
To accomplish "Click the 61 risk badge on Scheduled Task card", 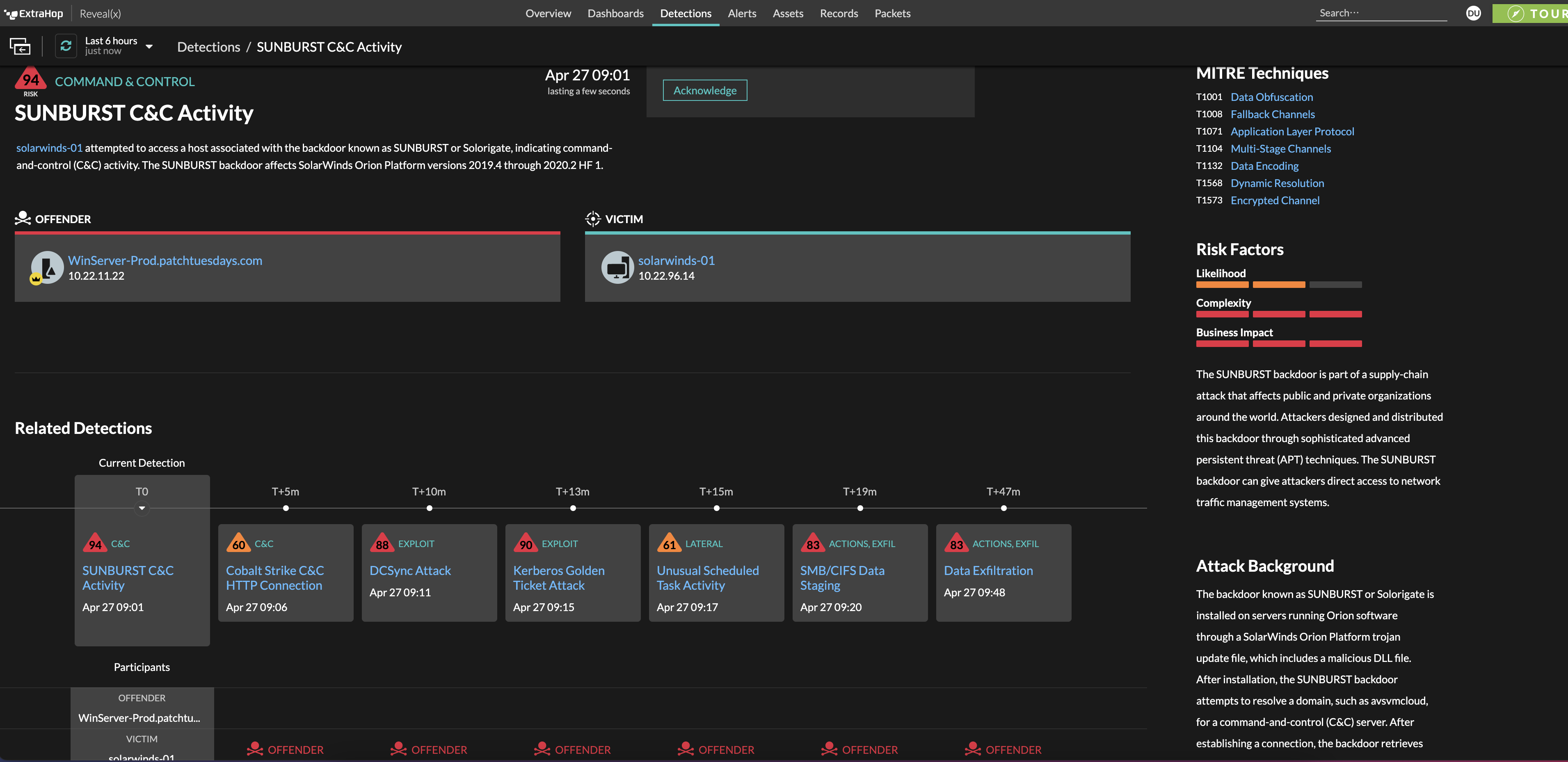I will (x=670, y=543).
